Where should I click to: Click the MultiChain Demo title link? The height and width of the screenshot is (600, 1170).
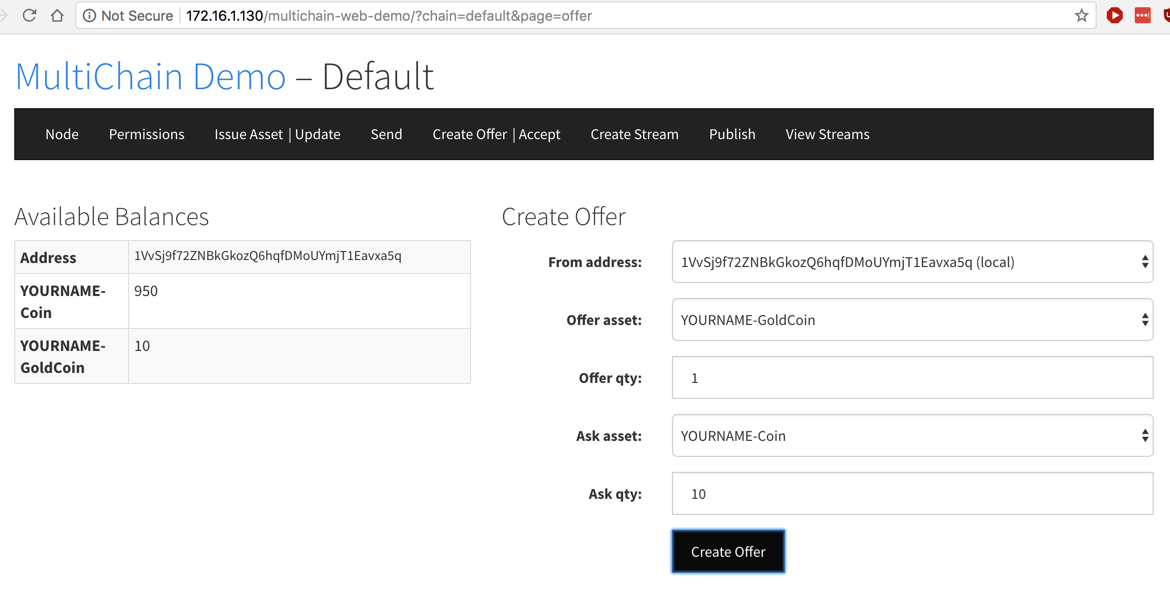(150, 77)
